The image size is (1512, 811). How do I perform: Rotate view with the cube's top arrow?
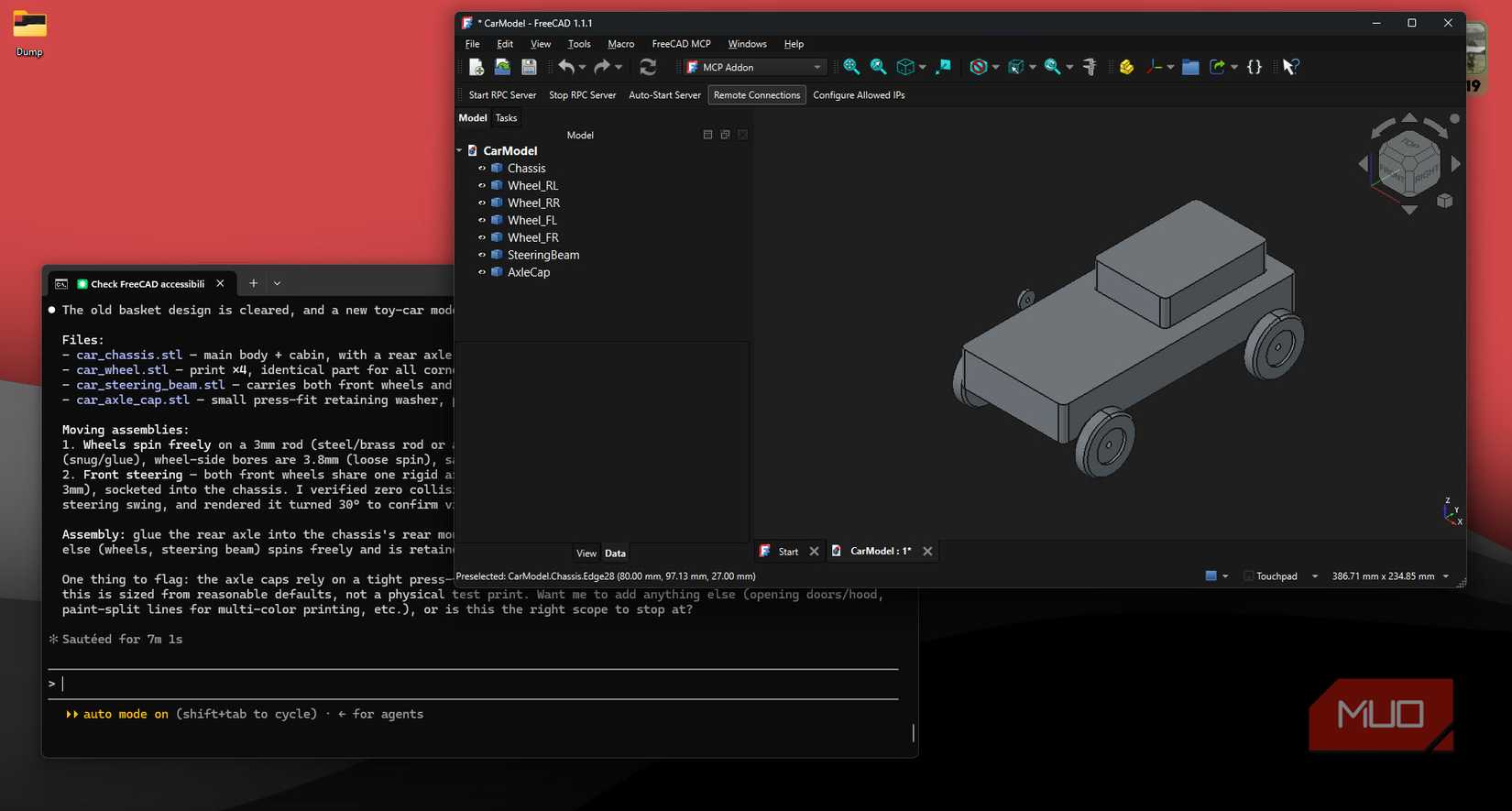[x=1409, y=117]
